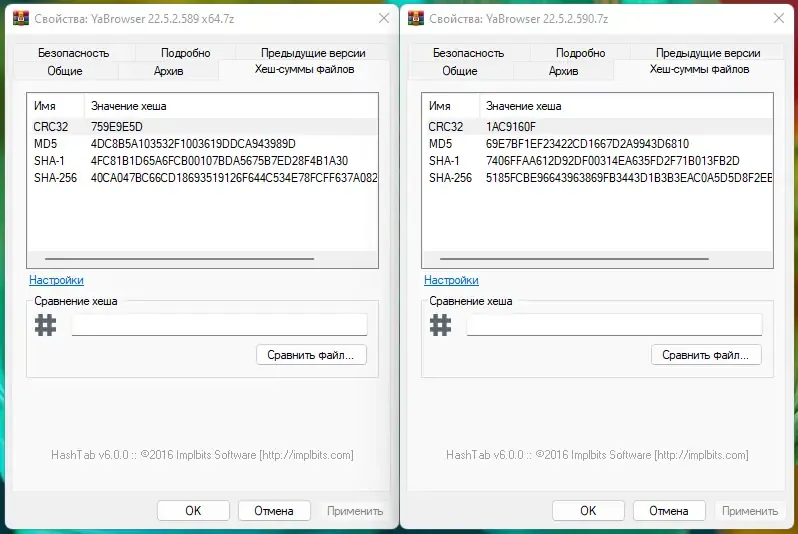Image resolution: width=798 pixels, height=534 pixels.
Task: Select CRC32 row with value 1AC9160F
Action: click(597, 126)
